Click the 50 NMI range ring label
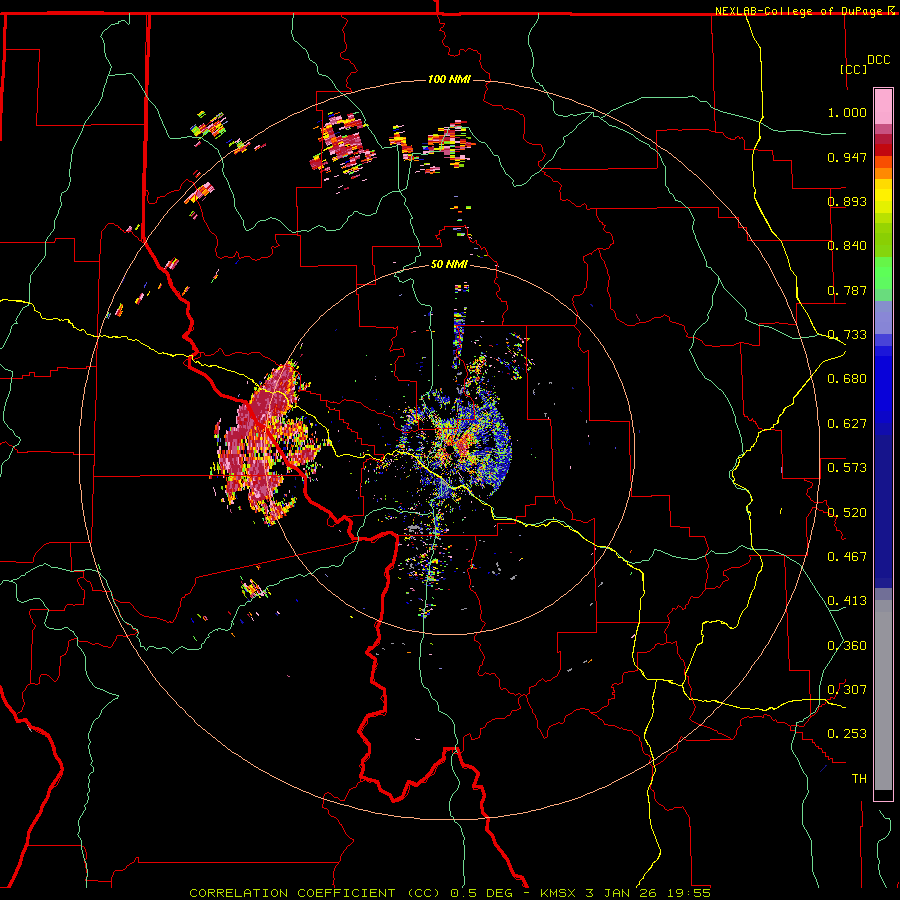 click(x=449, y=264)
